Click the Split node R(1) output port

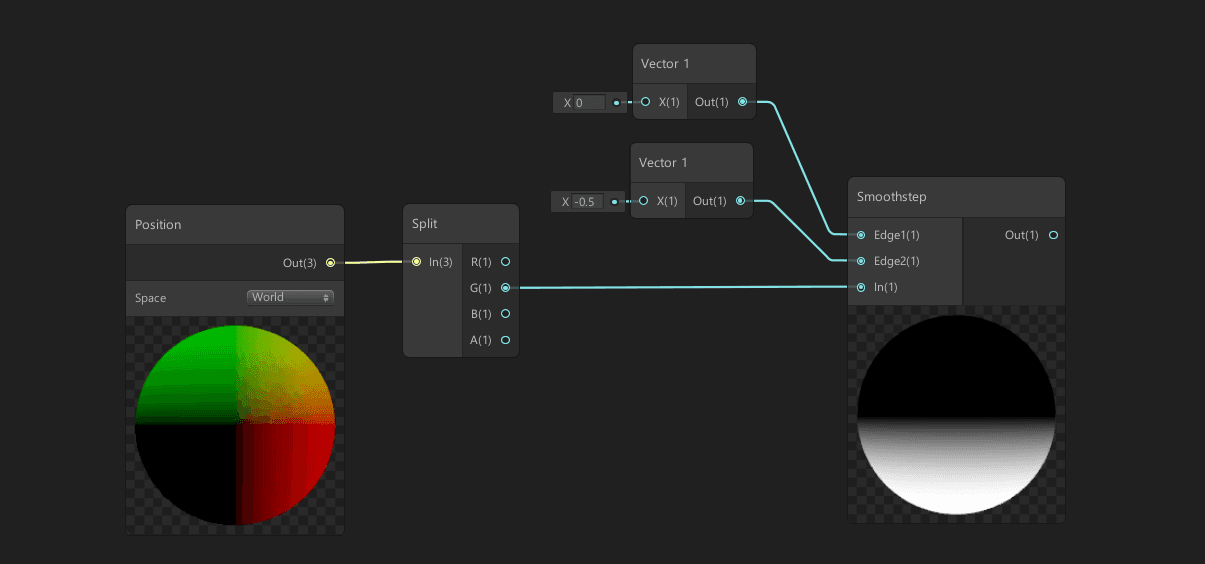pyautogui.click(x=505, y=262)
